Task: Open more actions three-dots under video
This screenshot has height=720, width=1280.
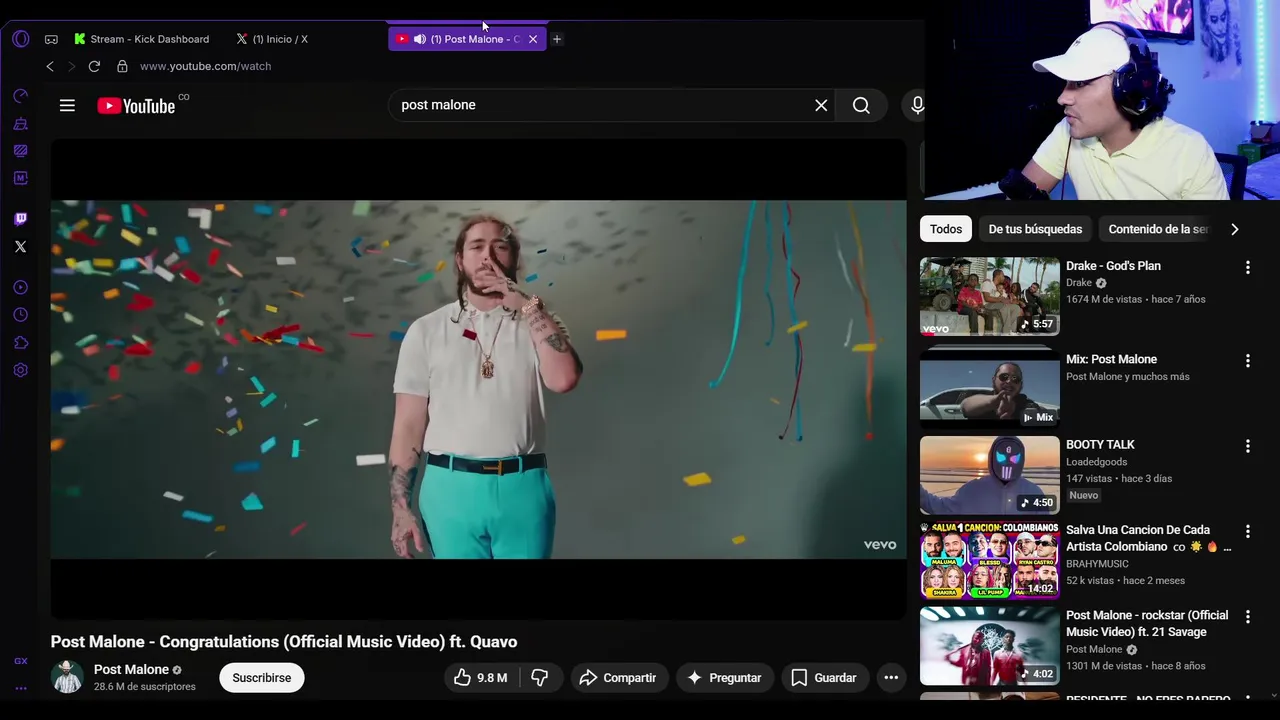Action: pos(891,678)
